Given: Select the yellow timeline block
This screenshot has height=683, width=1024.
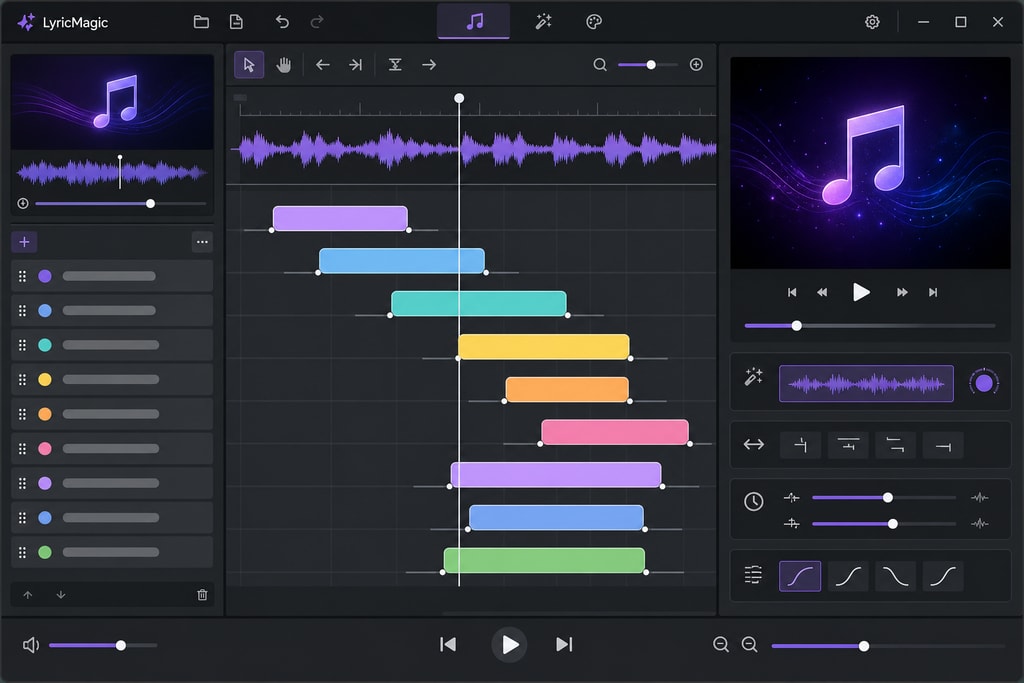Looking at the screenshot, I should click(x=544, y=347).
